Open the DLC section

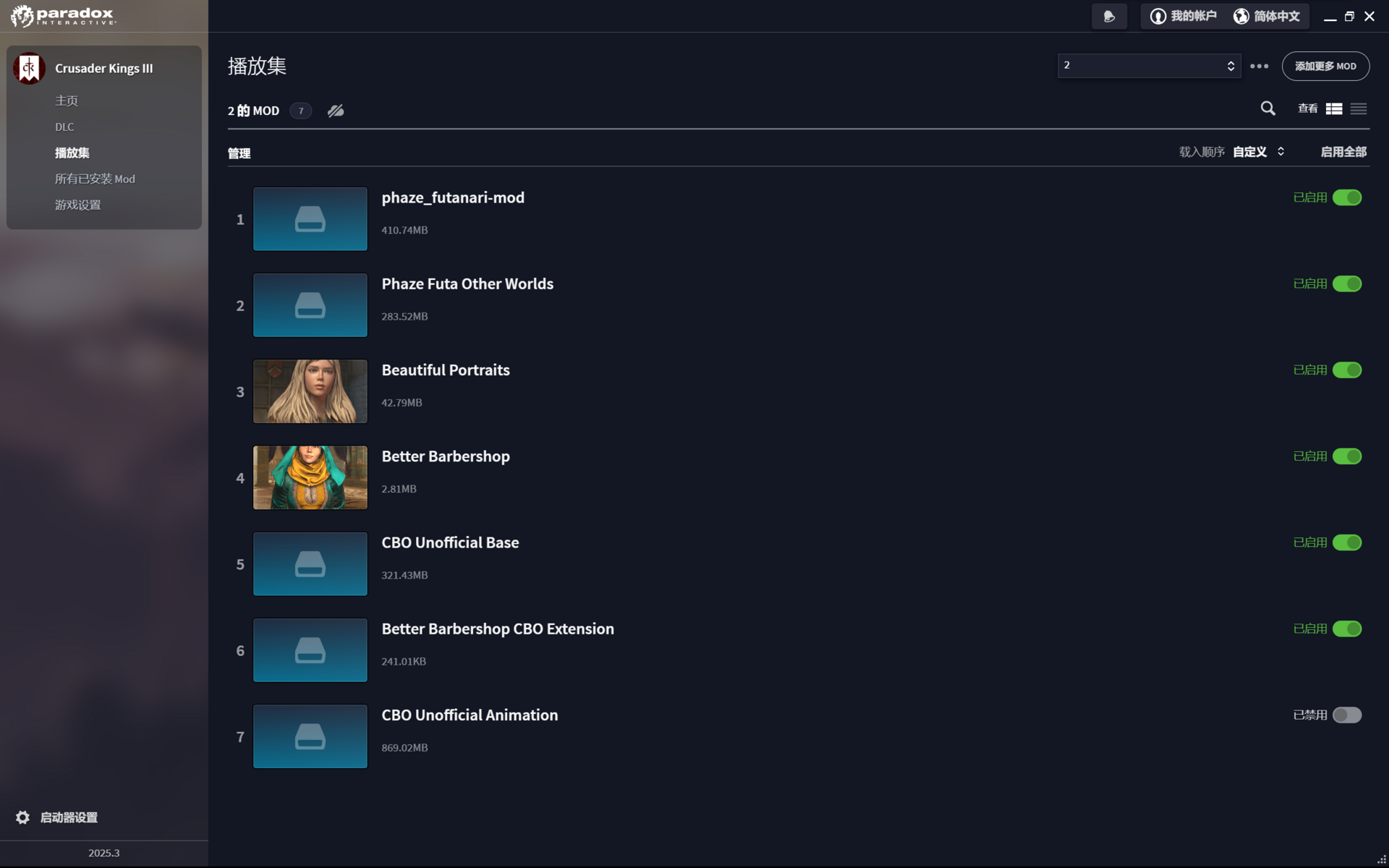[64, 127]
